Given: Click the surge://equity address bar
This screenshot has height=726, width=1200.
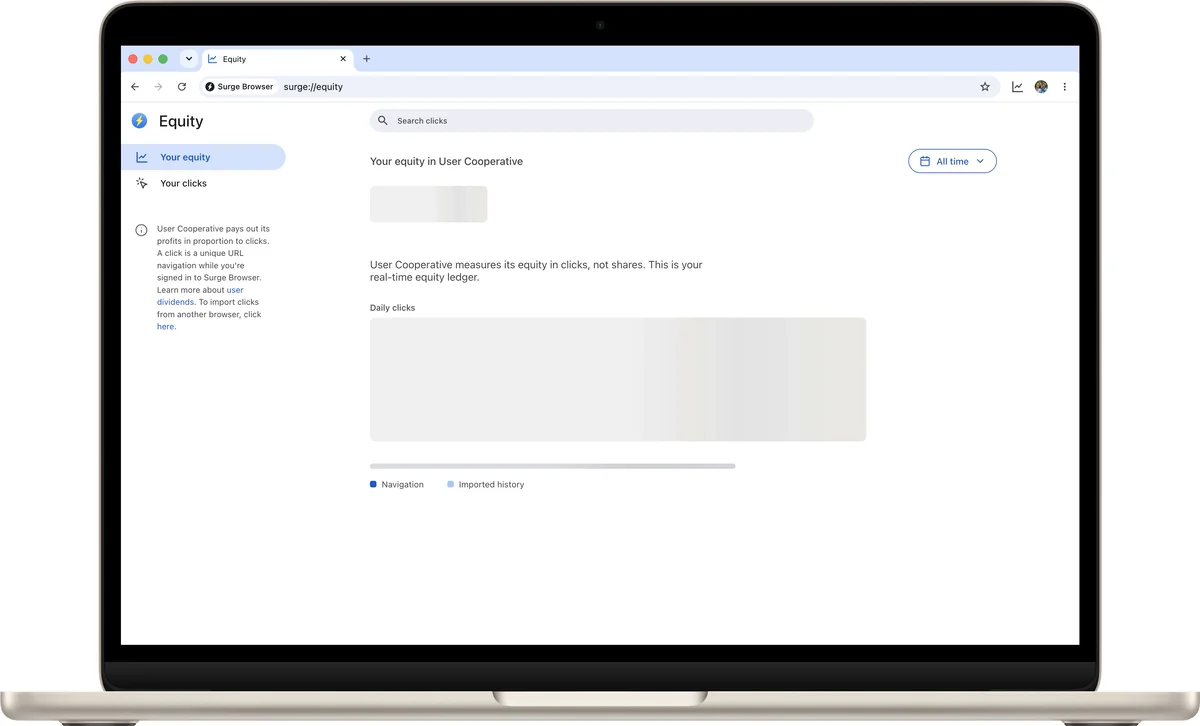Looking at the screenshot, I should pyautogui.click(x=600, y=87).
